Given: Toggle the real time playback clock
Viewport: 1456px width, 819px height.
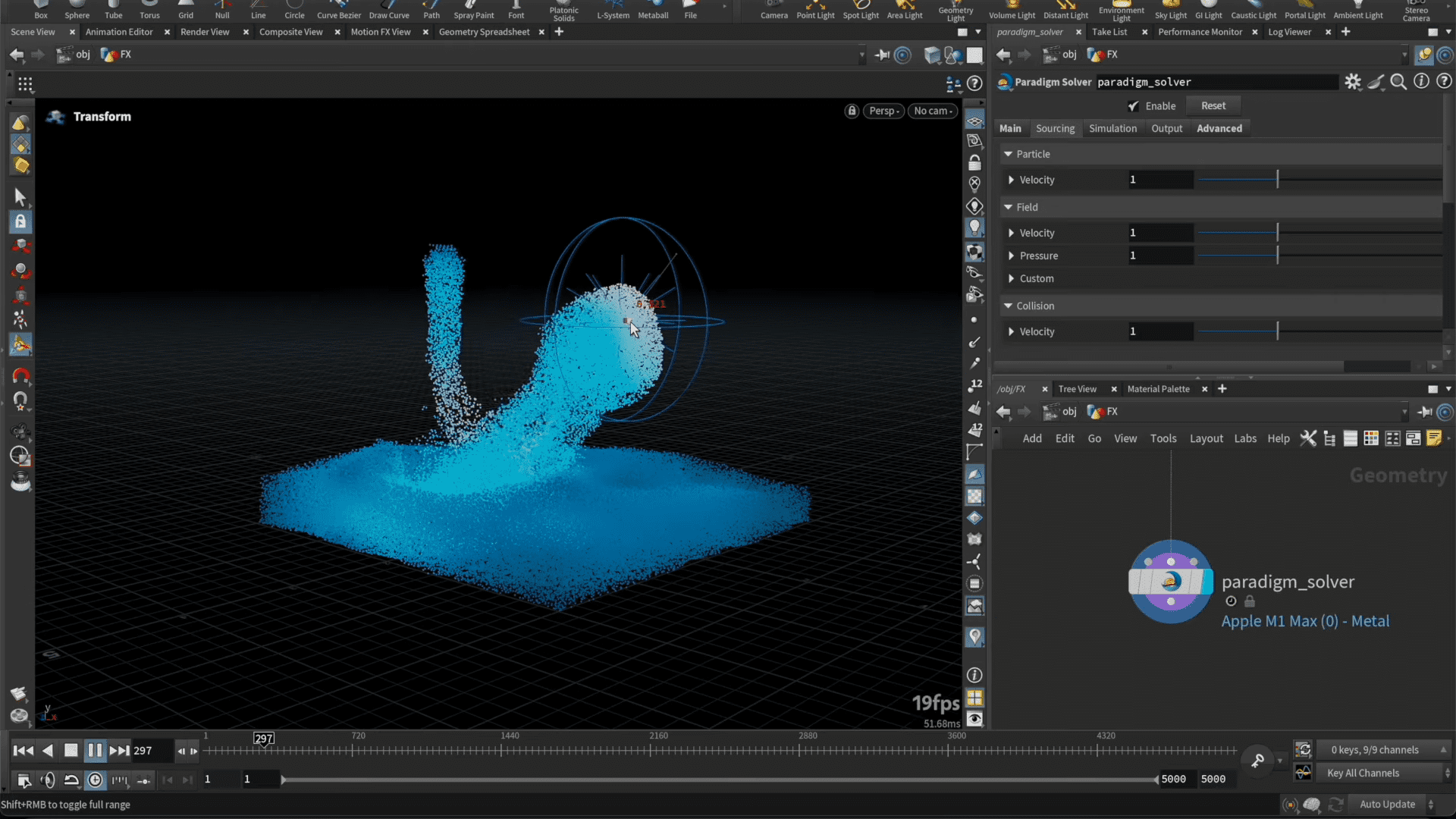Looking at the screenshot, I should click(95, 780).
